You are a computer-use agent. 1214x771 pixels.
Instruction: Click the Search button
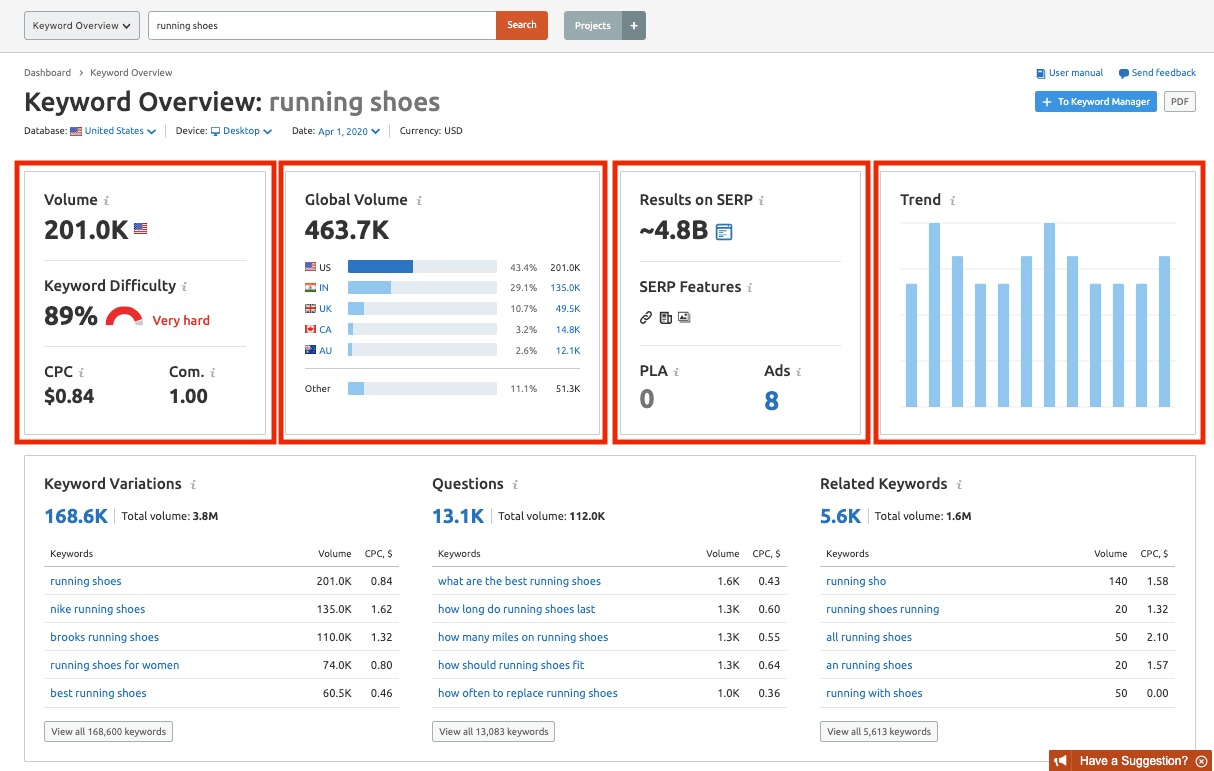[522, 25]
